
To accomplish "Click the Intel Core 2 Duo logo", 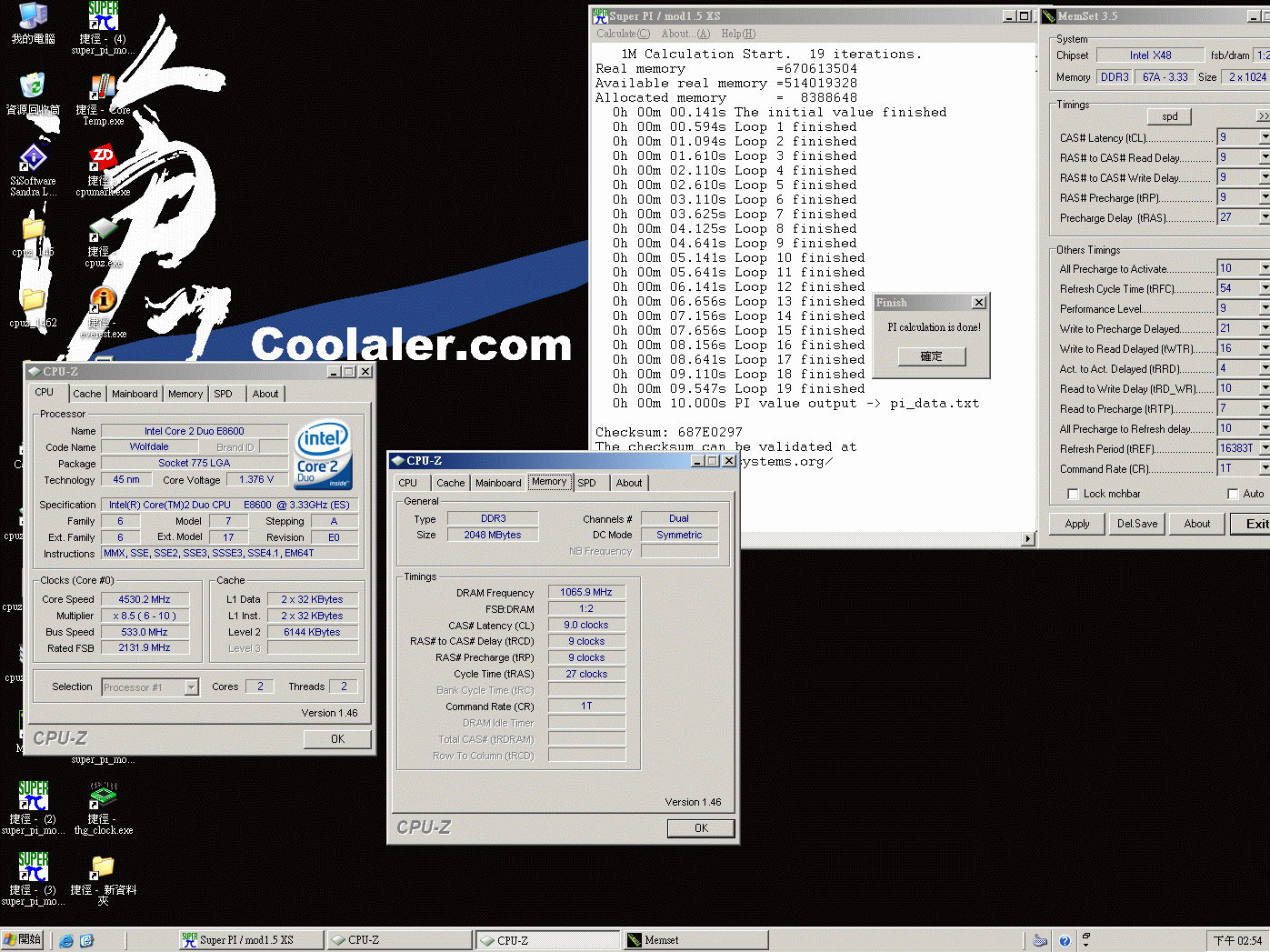I will click(323, 454).
